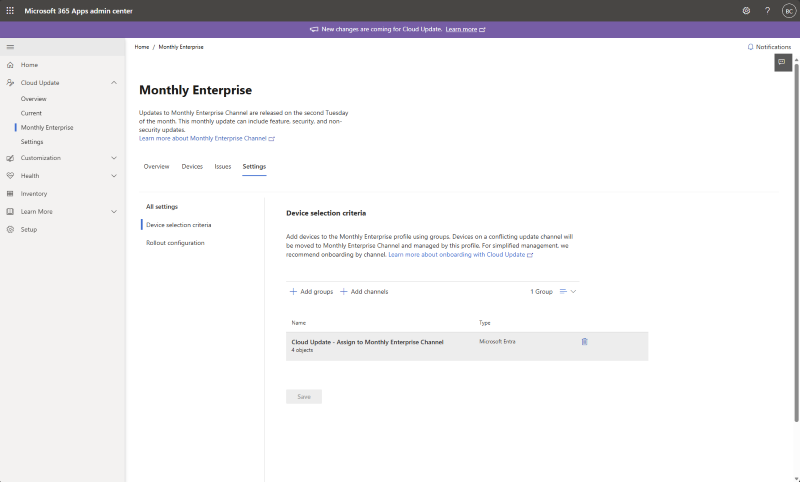This screenshot has height=482, width=800.
Task: Click the page vertical scrollbar
Action: (x=796, y=242)
